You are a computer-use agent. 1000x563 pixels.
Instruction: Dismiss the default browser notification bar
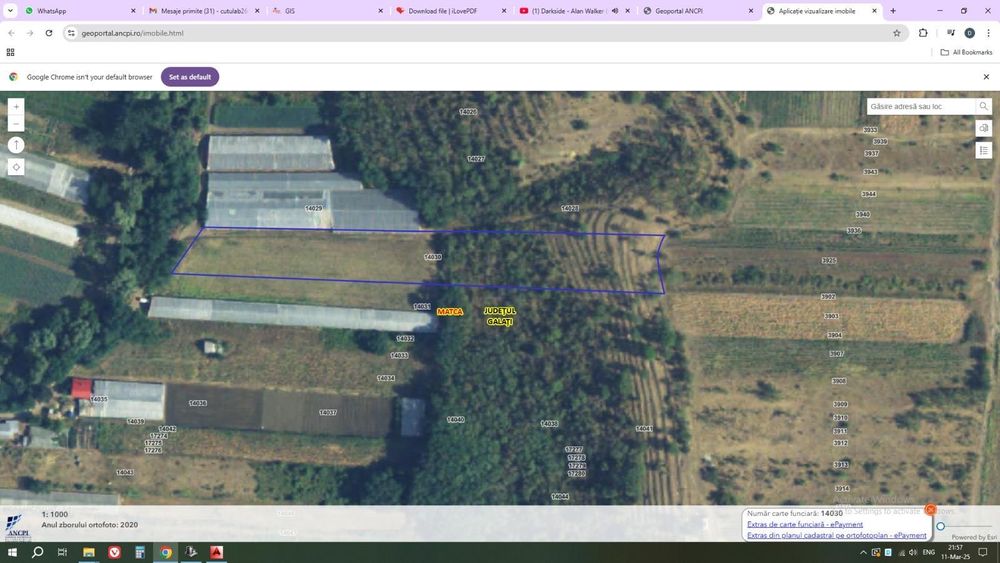(x=986, y=77)
